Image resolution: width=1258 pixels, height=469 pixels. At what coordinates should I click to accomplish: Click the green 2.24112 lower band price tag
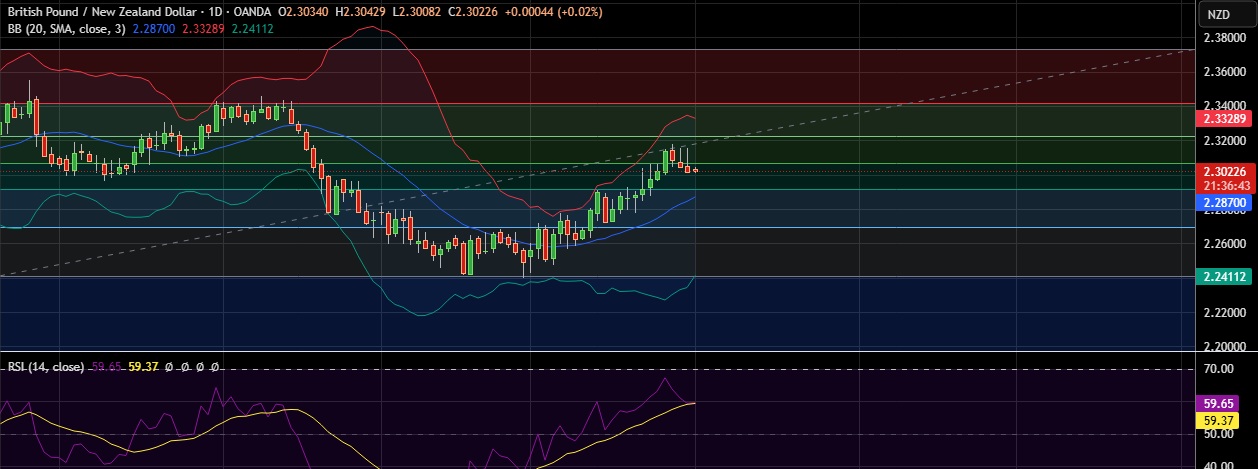1225,278
